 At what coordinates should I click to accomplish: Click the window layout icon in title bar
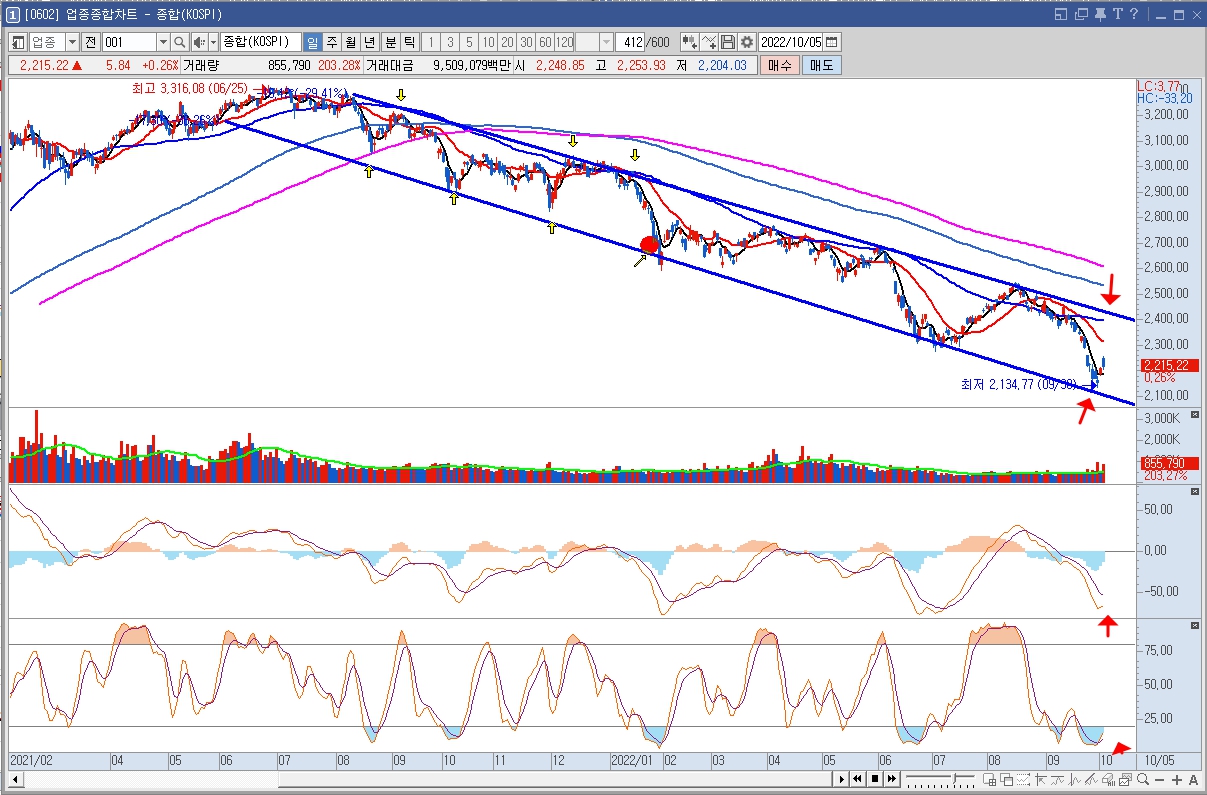[1062, 14]
